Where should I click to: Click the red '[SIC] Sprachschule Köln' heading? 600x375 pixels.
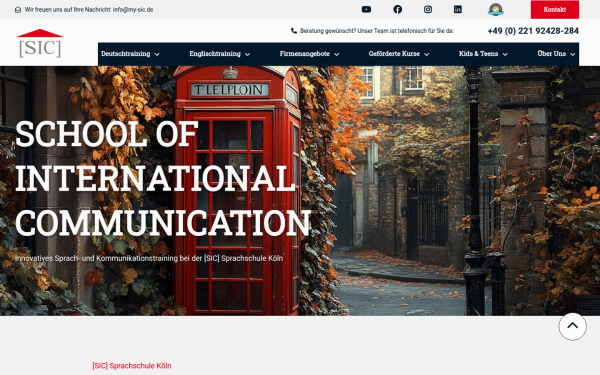pyautogui.click(x=132, y=366)
